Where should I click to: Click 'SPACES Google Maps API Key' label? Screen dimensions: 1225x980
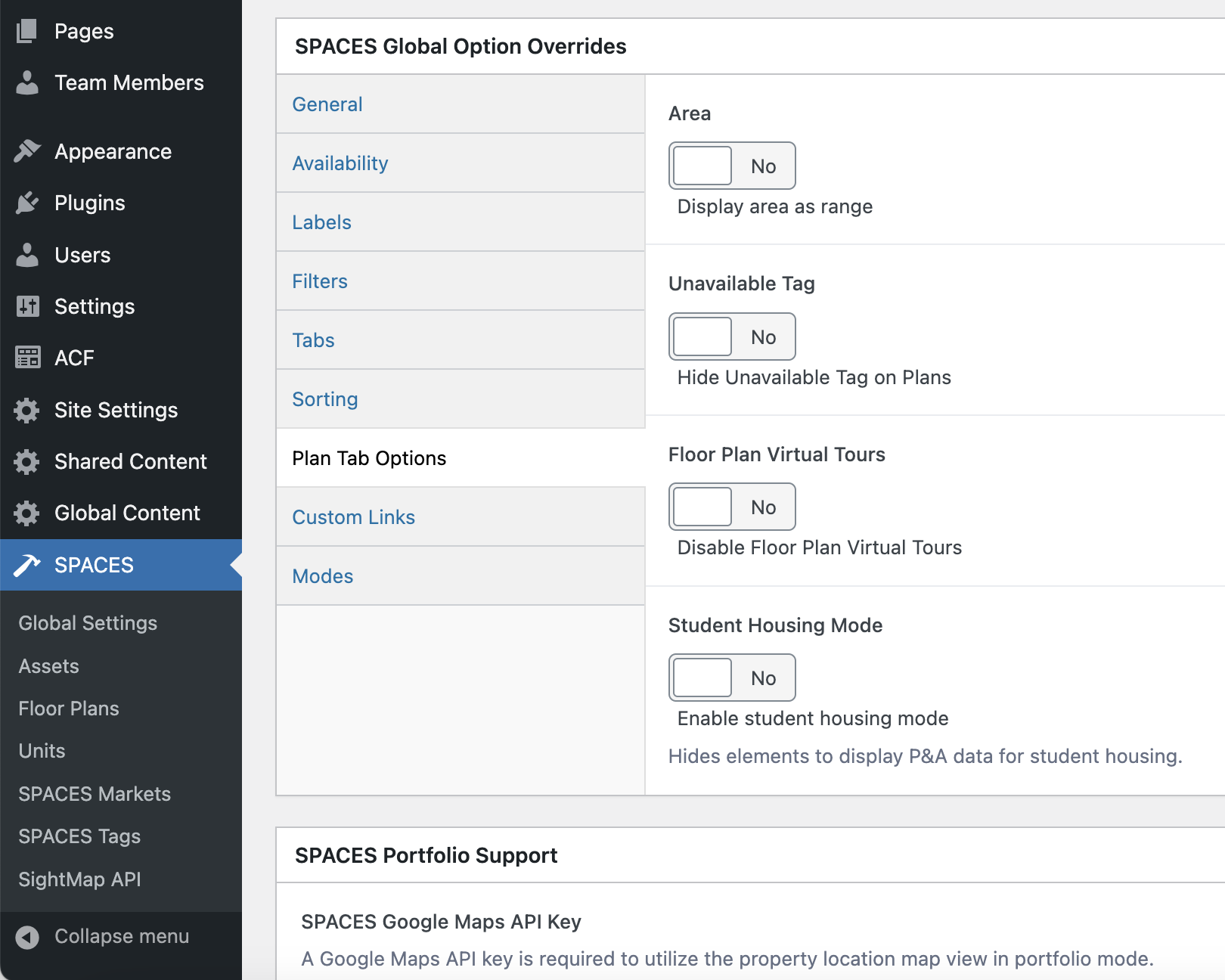click(441, 922)
